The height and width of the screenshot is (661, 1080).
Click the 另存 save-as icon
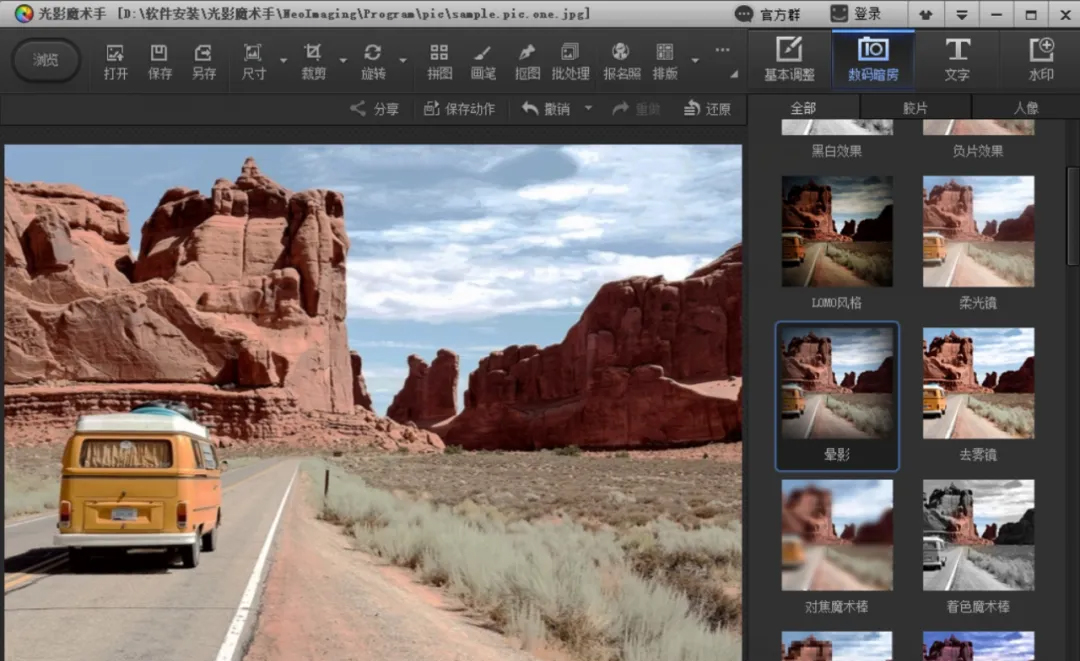click(x=203, y=61)
